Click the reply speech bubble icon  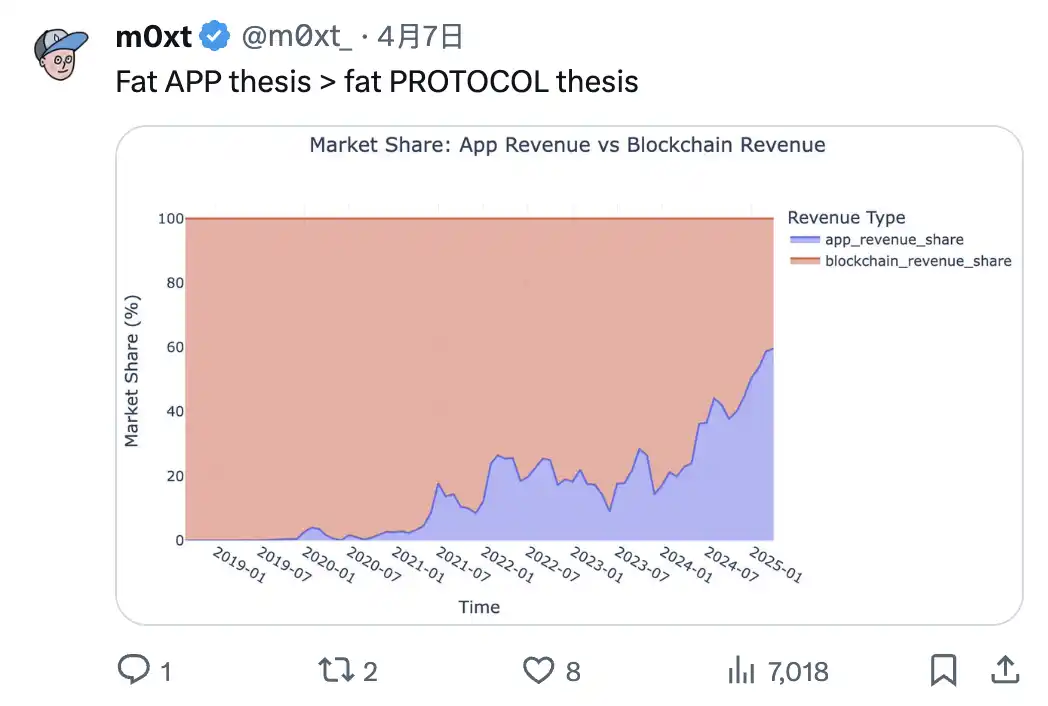point(134,670)
